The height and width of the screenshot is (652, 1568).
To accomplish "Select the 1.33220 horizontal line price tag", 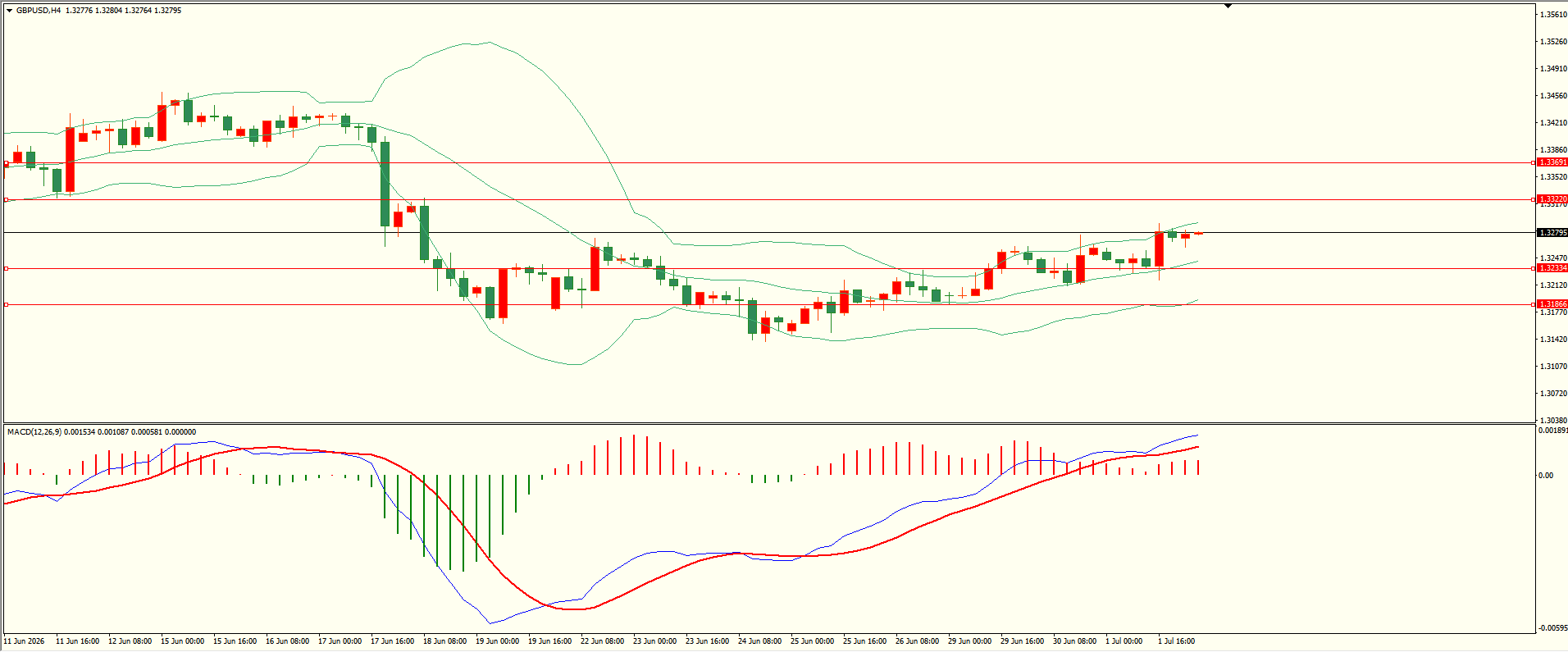I will [x=1552, y=199].
